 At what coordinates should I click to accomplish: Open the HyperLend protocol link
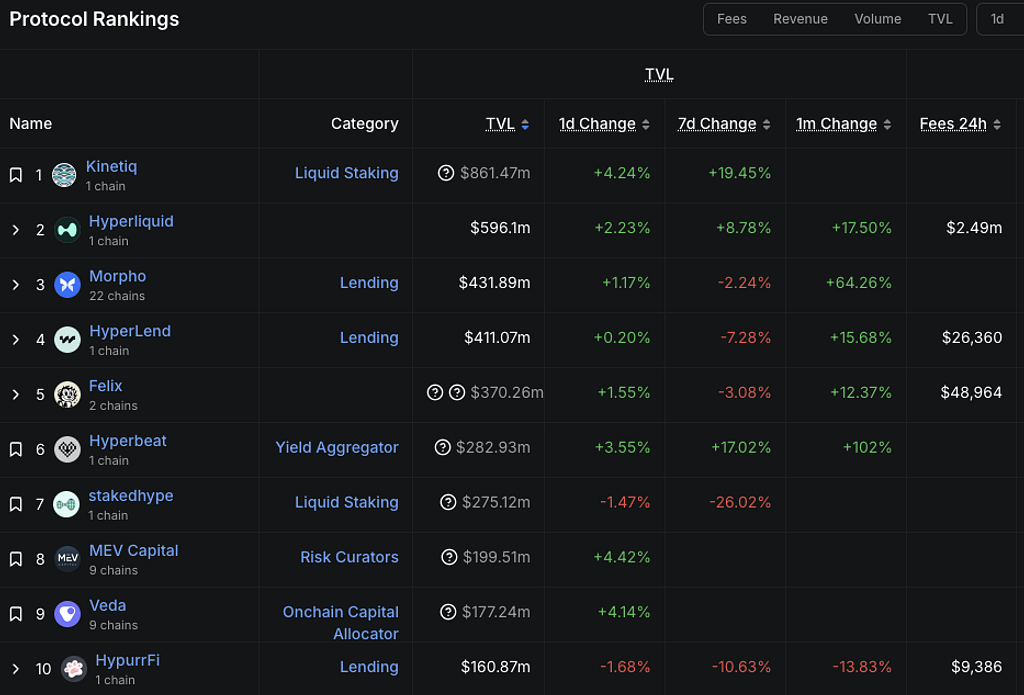[129, 331]
